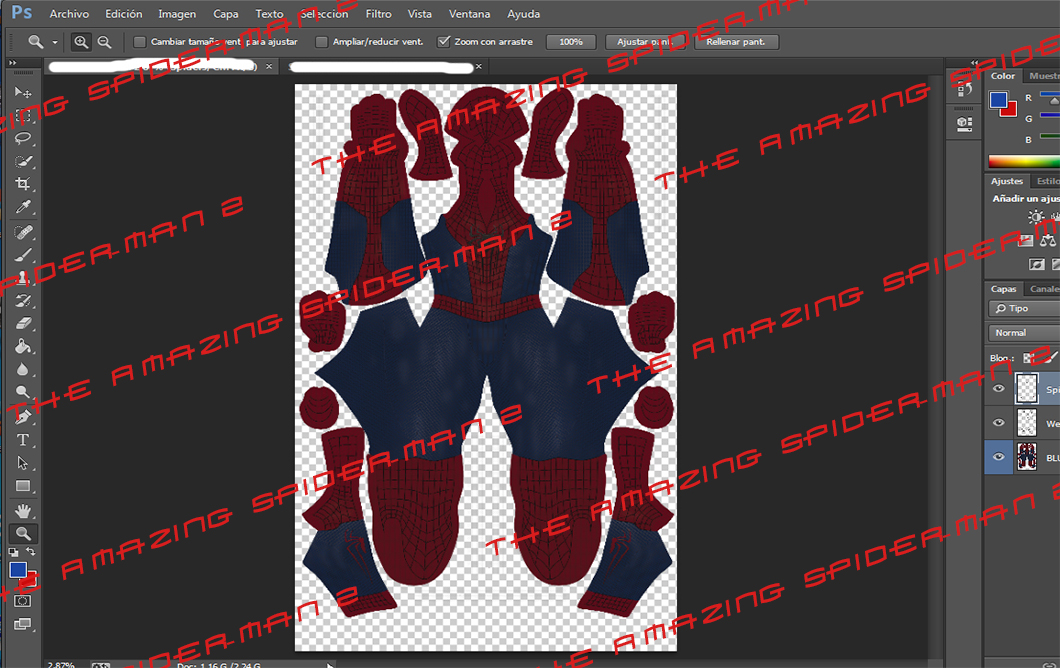
Task: Select the Hand tool
Action: 23,510
